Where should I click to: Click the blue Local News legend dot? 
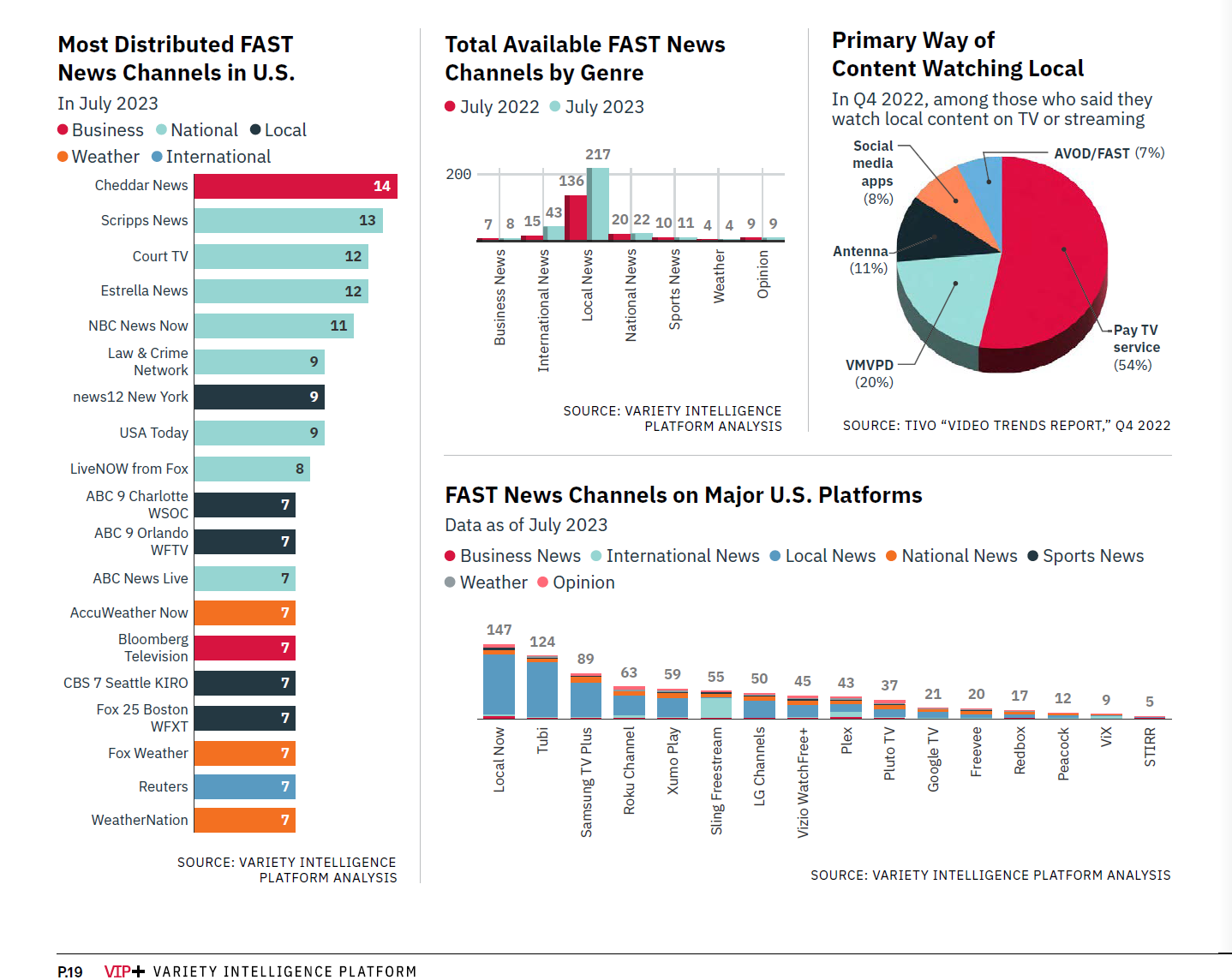[x=775, y=556]
